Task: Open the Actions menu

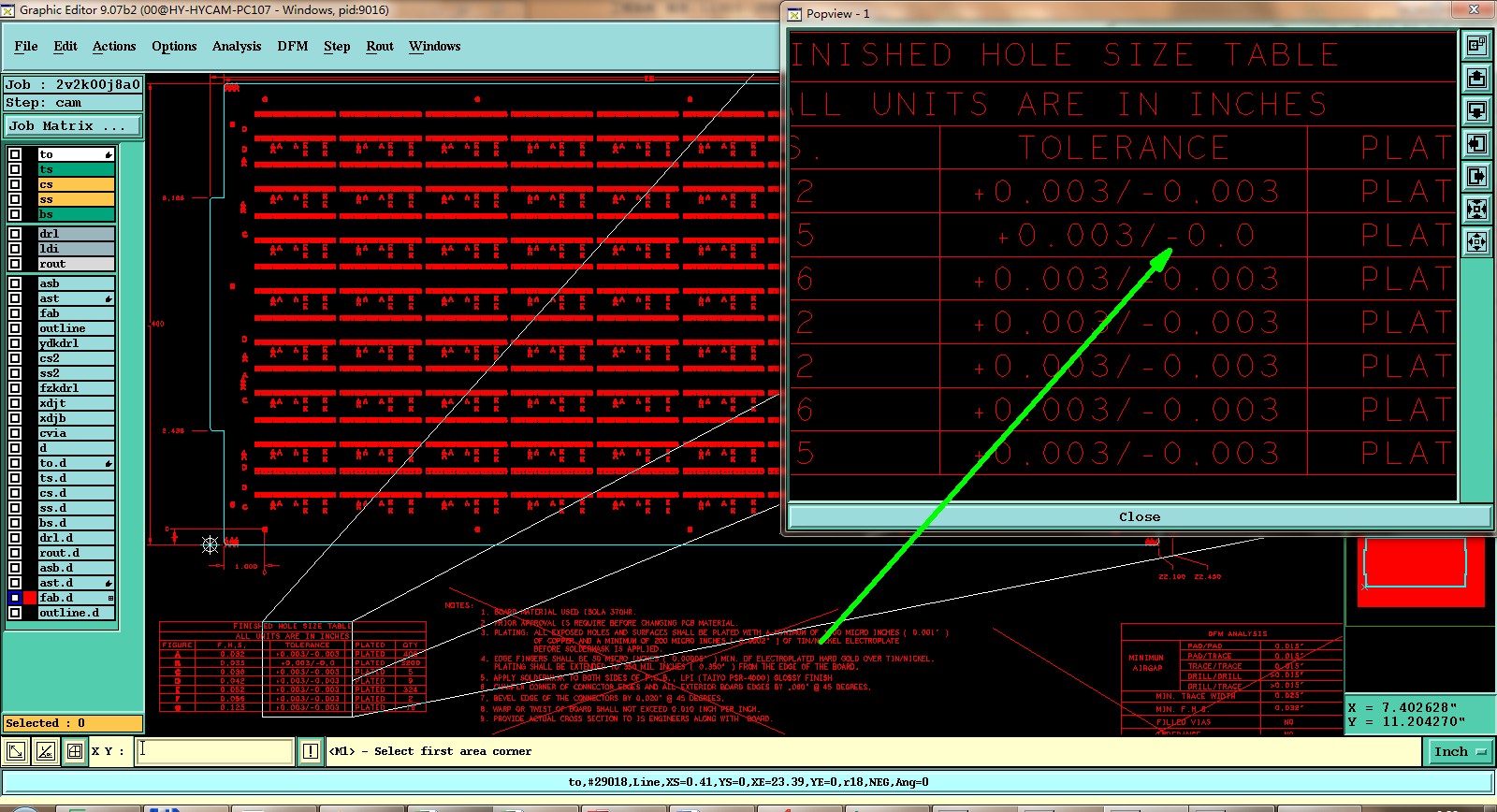Action: point(114,46)
